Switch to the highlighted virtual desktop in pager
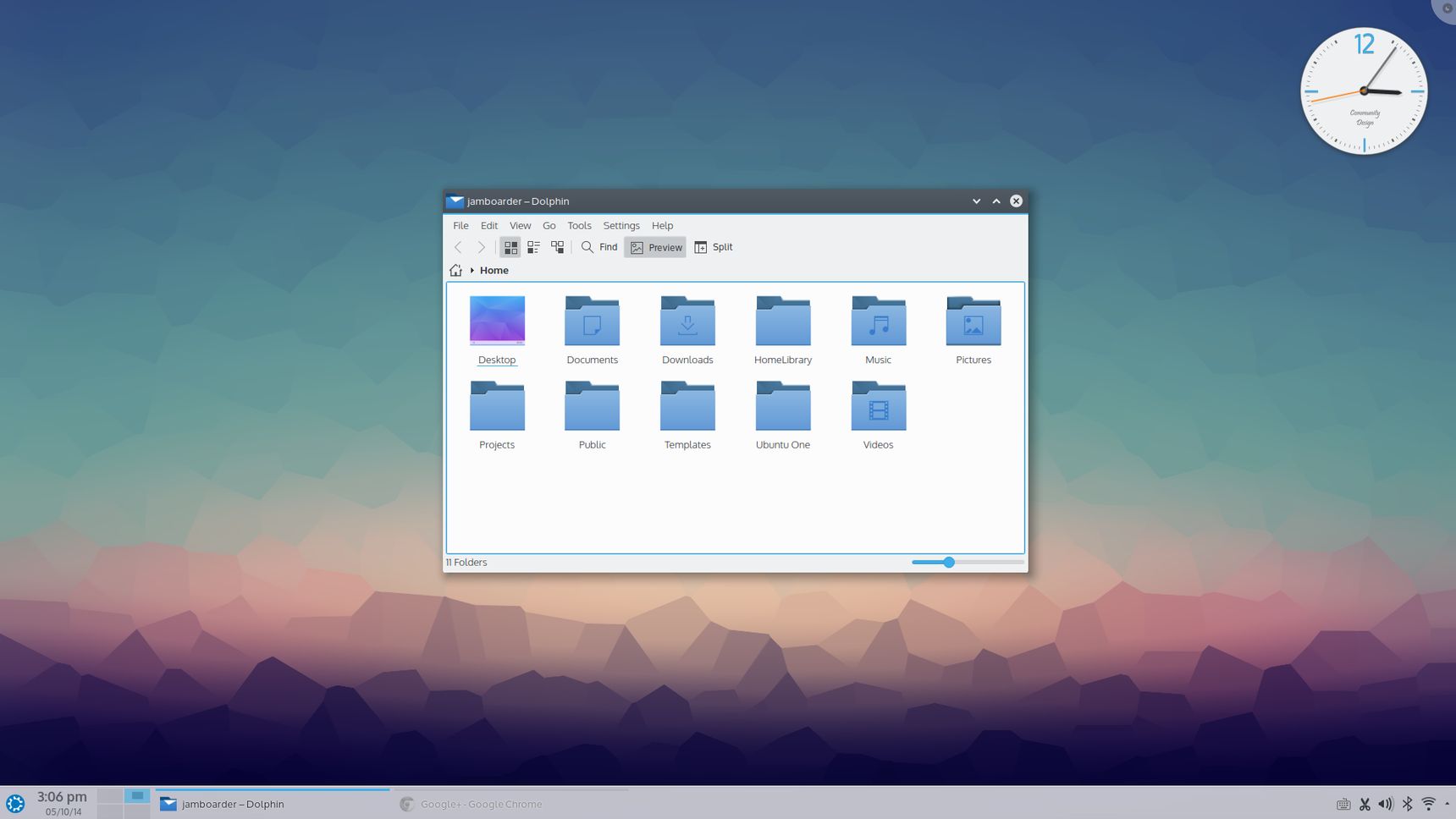1456x819 pixels. (137, 795)
